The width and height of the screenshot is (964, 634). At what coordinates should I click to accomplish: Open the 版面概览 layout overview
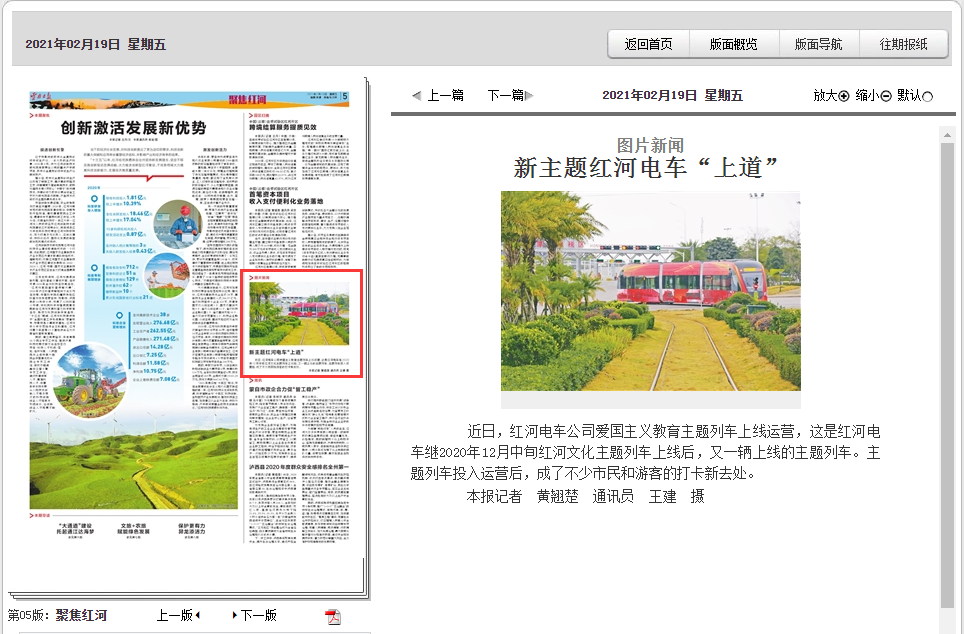736,45
